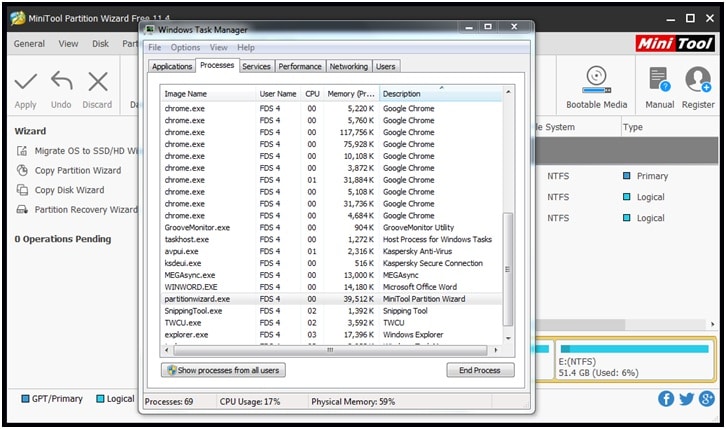This screenshot has height=429, width=726.
Task: Open File menu in Task Manager
Action: click(155, 48)
